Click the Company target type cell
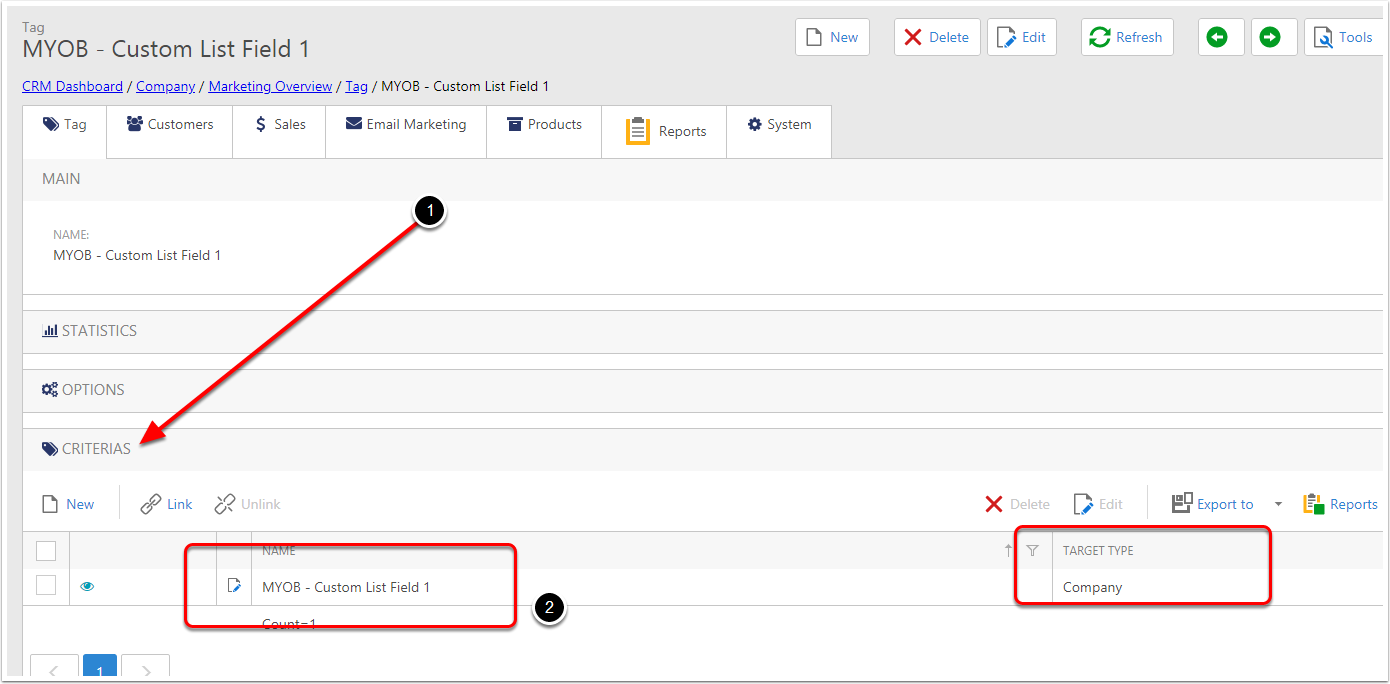Screen dimensions: 1390x684 coord(1092,587)
